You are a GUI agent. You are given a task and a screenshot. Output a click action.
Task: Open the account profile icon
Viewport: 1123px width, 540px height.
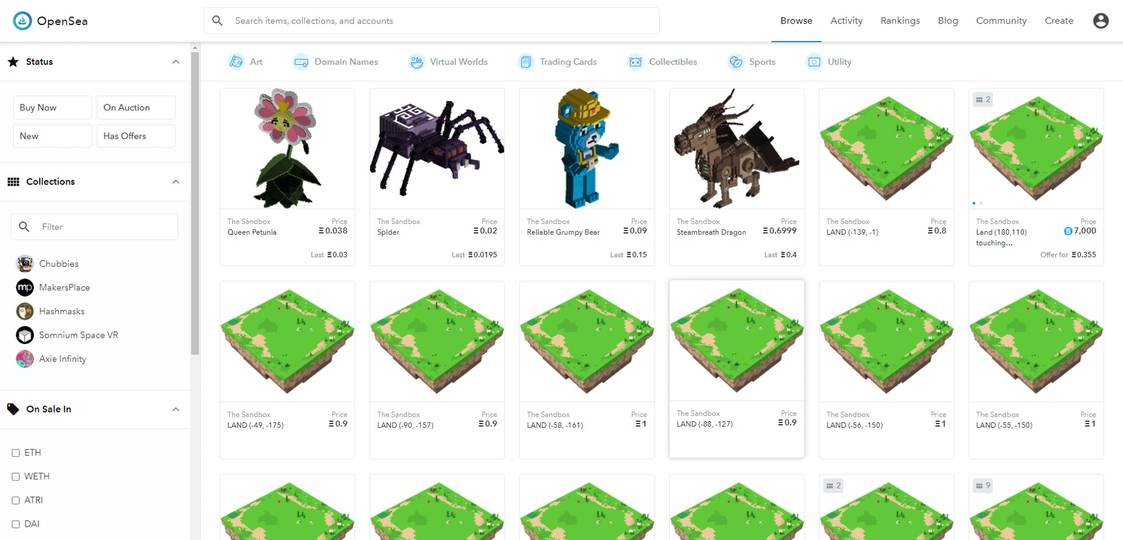(1101, 21)
